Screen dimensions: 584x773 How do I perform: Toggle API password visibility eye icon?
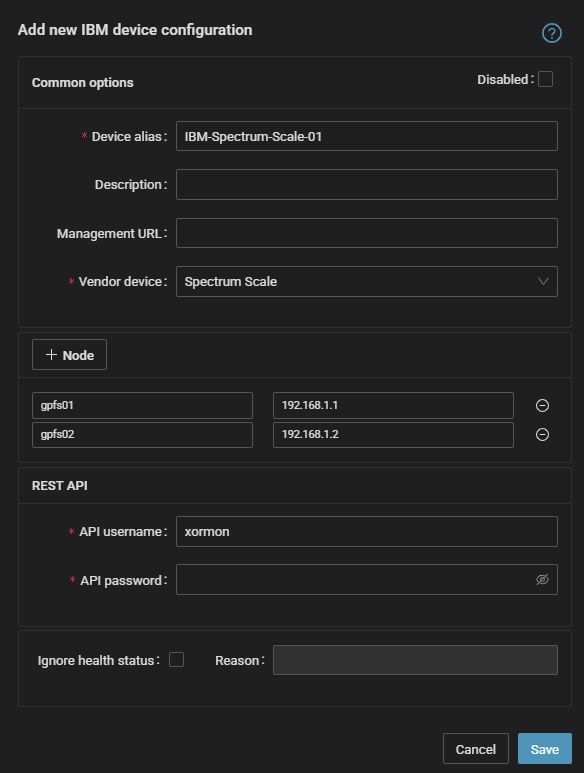[542, 579]
